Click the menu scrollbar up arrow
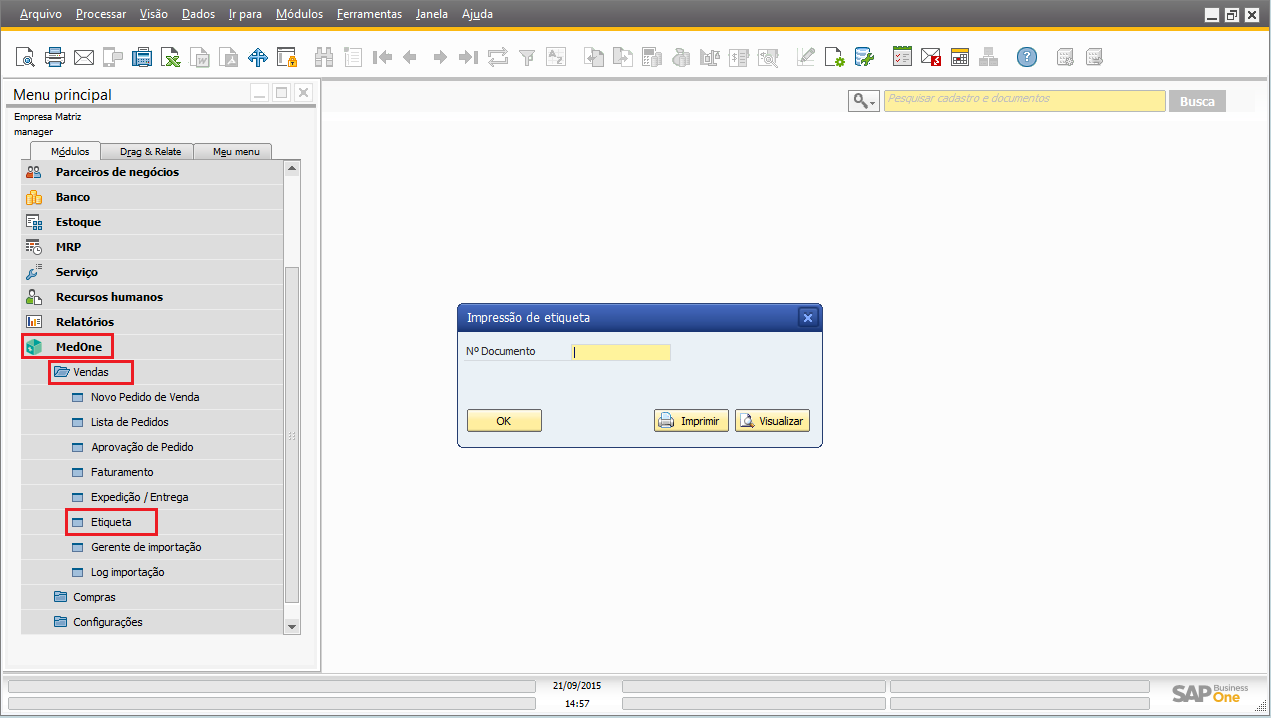1271x718 pixels. tap(292, 169)
